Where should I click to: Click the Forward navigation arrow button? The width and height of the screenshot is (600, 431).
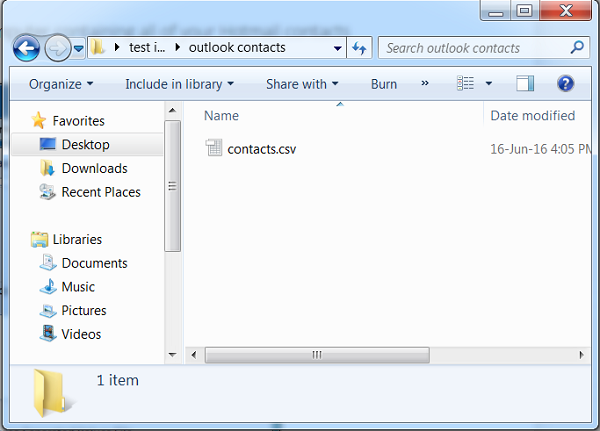57,47
